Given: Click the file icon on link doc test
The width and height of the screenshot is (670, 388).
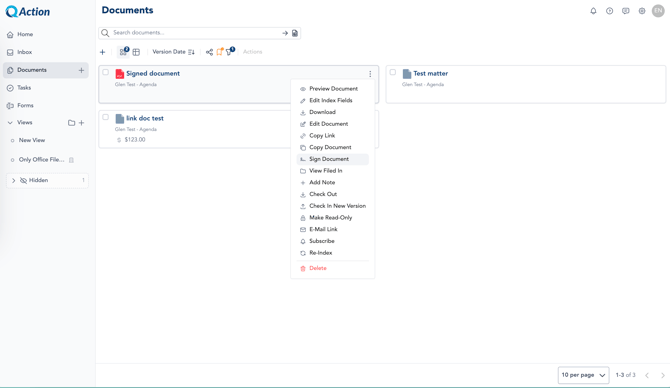Looking at the screenshot, I should pyautogui.click(x=120, y=119).
